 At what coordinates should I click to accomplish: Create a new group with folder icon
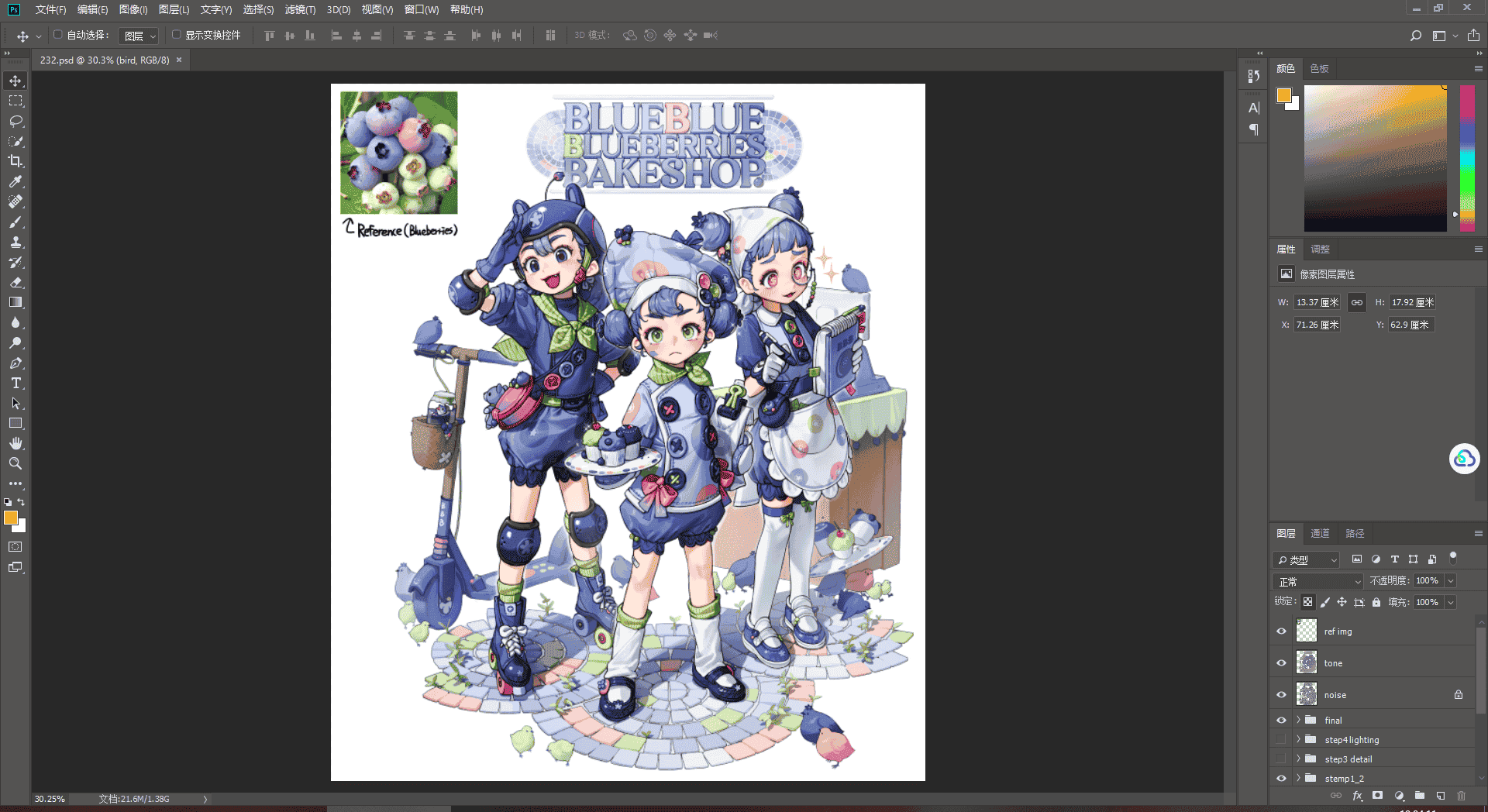tap(1420, 796)
